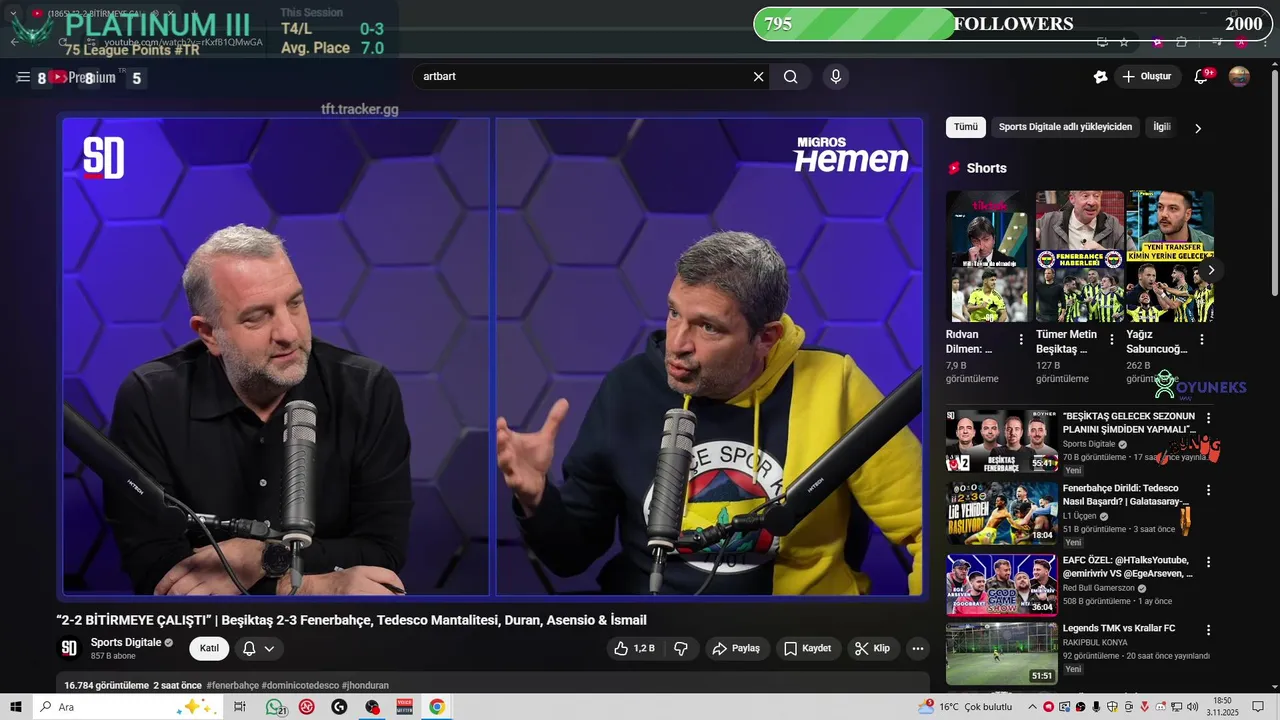Open options for the Tümer Metin short
Screen dimensions: 1280x720
(1111, 340)
